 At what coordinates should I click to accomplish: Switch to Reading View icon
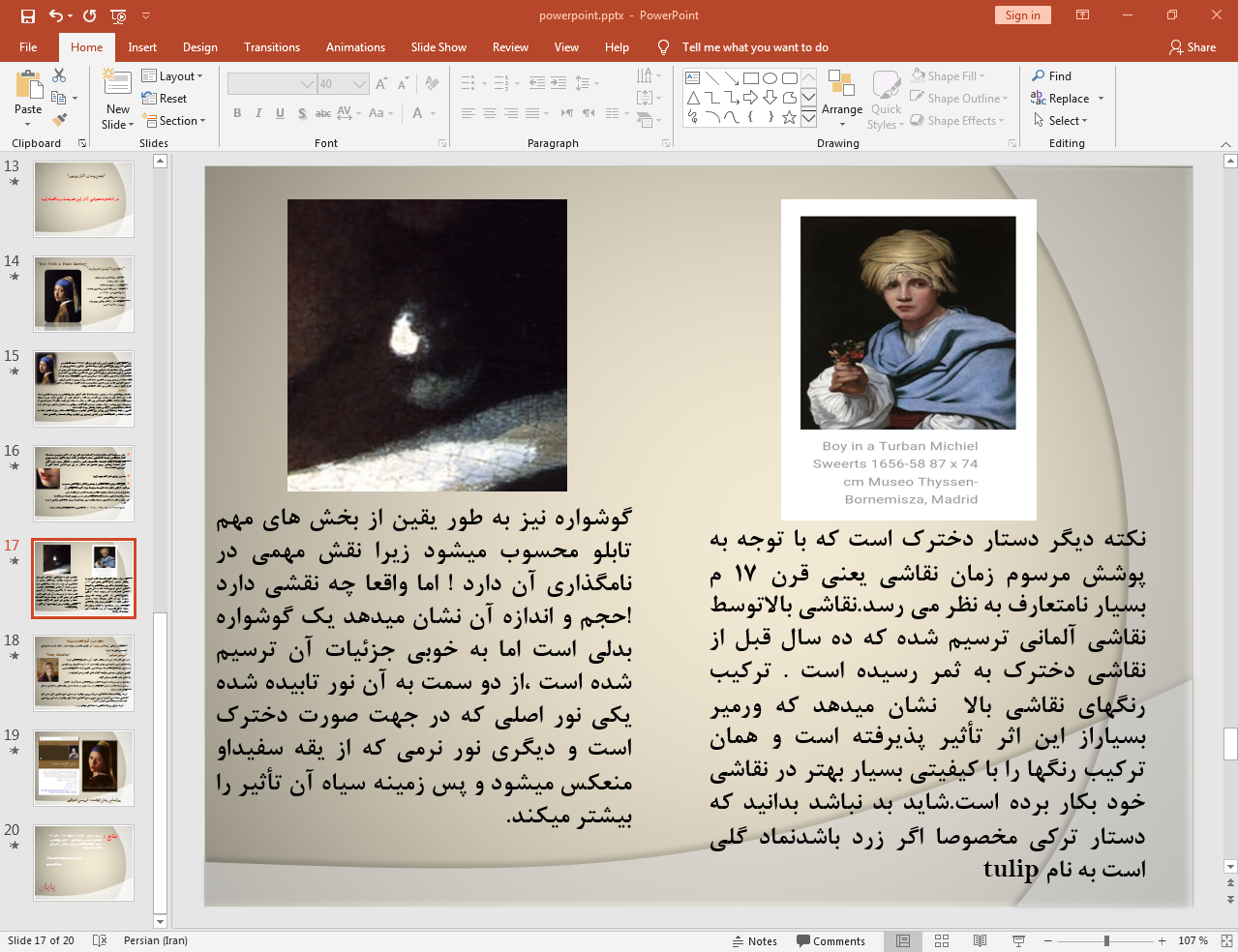click(x=980, y=941)
